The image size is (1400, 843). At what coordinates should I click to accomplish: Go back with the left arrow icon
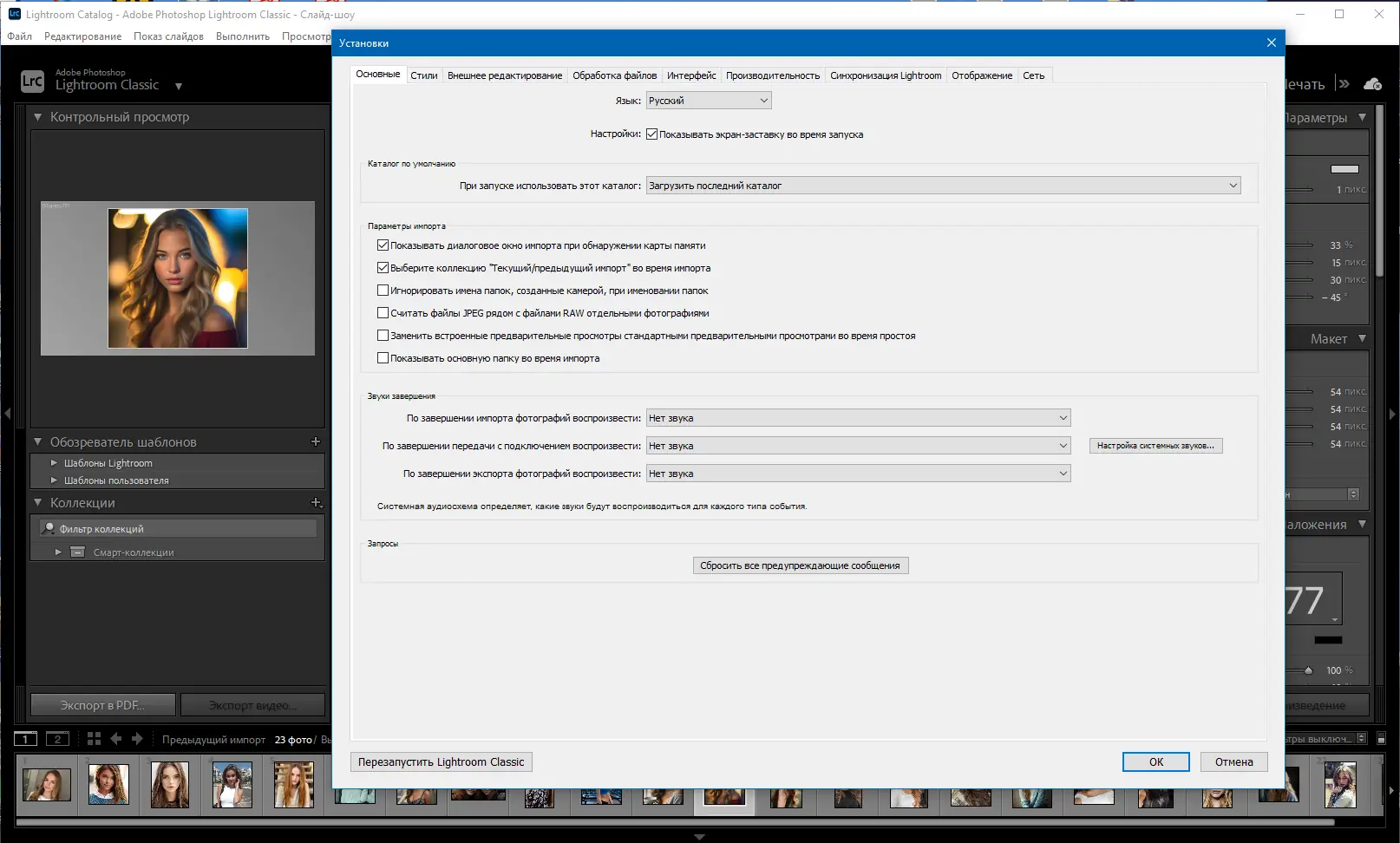coord(115,739)
